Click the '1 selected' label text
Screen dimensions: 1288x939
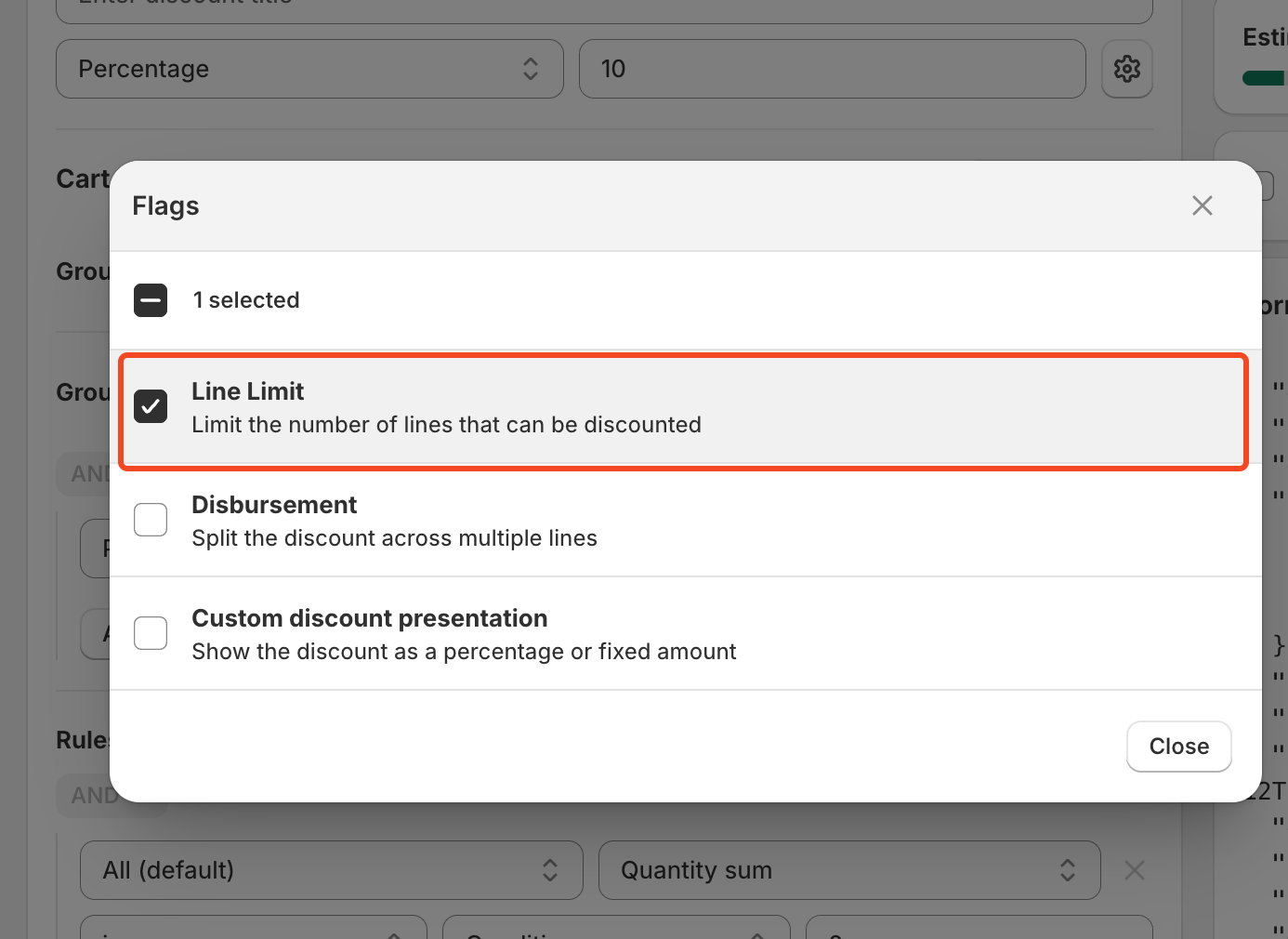(246, 300)
